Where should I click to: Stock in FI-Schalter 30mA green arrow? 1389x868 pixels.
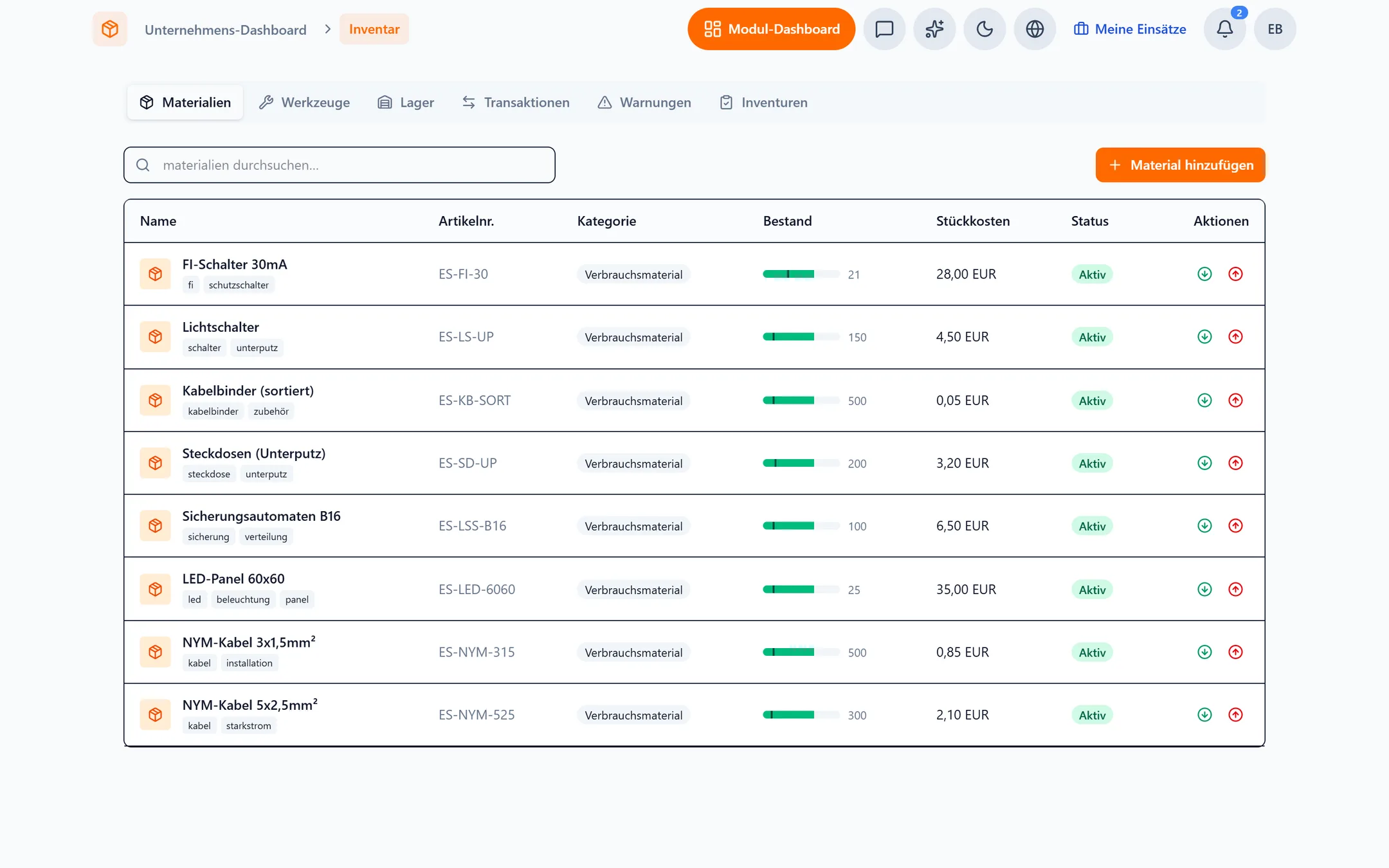point(1204,274)
